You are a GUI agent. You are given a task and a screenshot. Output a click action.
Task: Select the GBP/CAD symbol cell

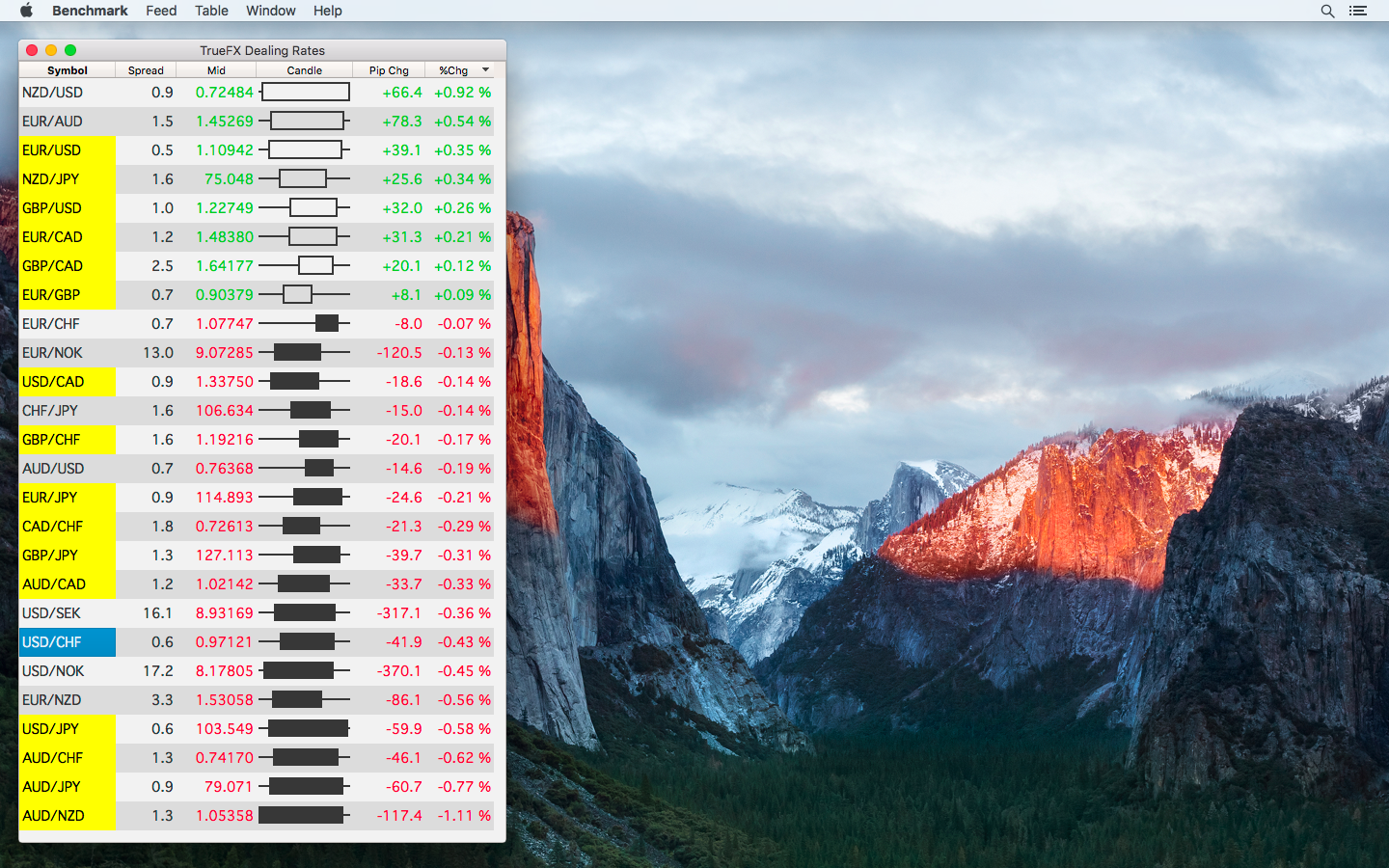tap(68, 266)
